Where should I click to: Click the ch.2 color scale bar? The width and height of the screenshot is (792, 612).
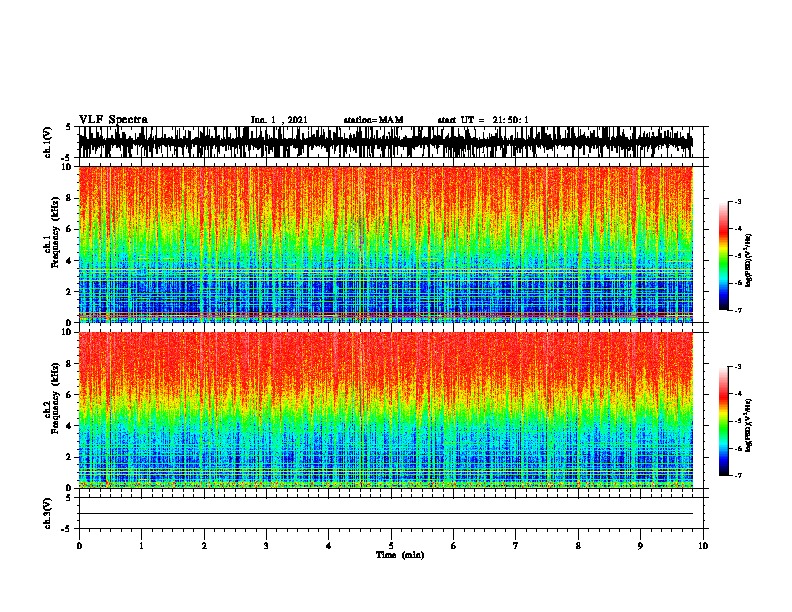click(723, 421)
